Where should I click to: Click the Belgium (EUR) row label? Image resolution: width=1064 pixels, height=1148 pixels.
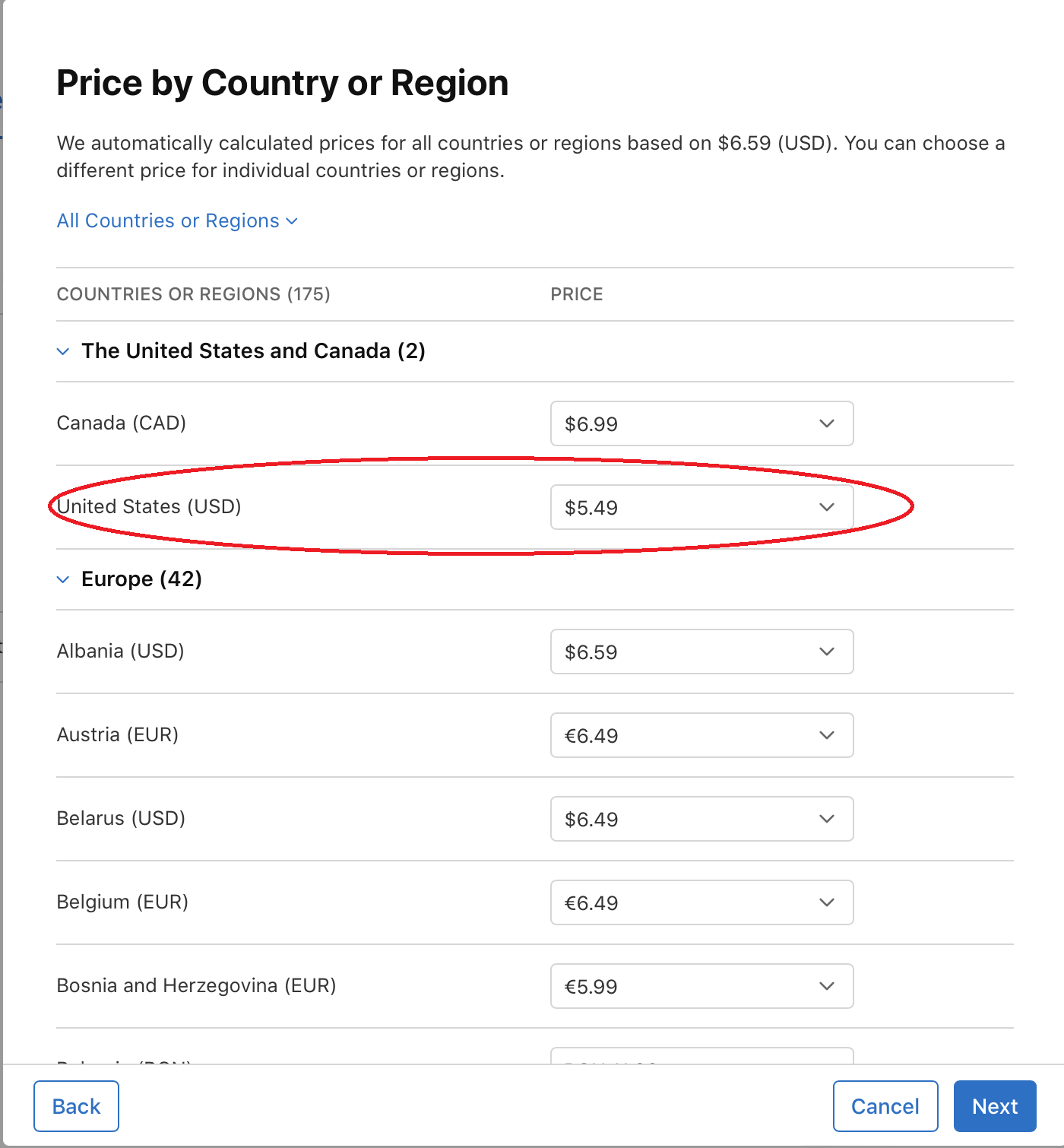click(122, 902)
